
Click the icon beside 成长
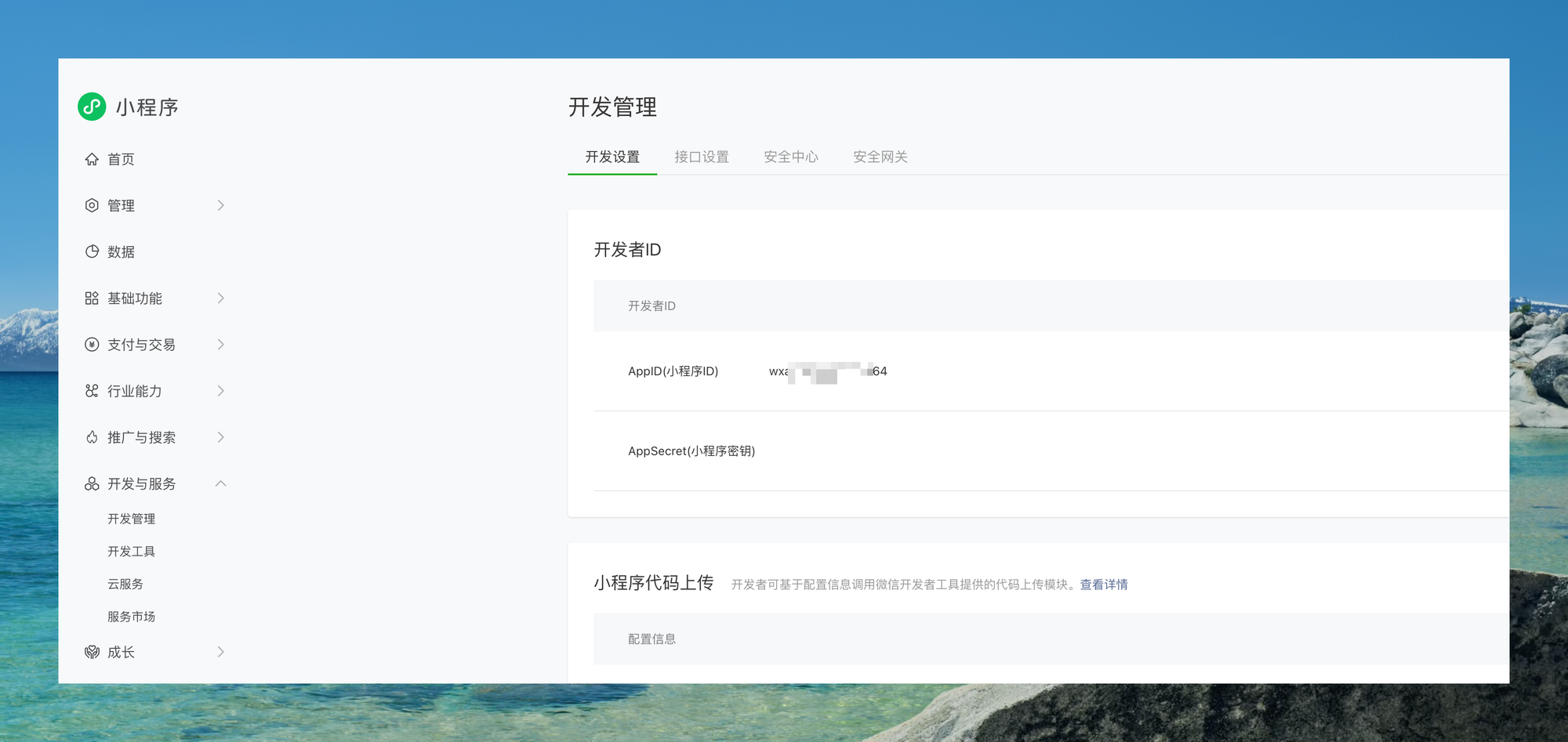92,652
